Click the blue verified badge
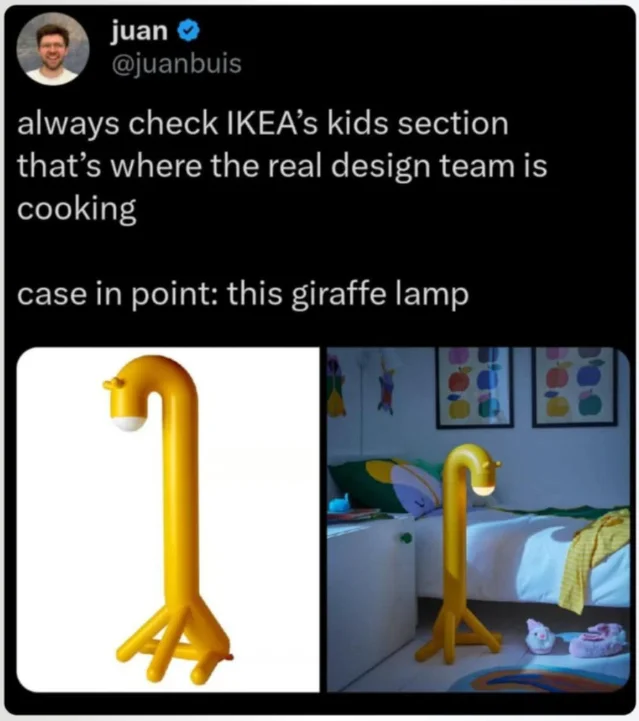The image size is (639, 721). coord(188,30)
